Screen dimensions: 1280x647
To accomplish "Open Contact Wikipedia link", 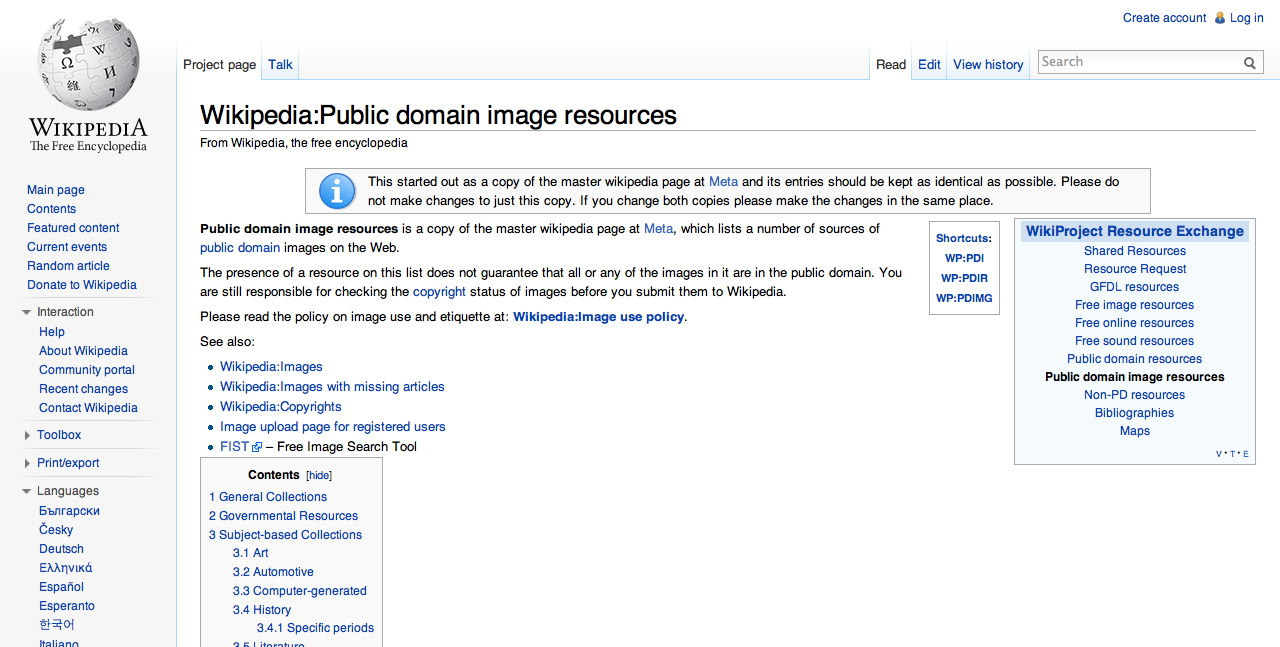I will point(88,408).
